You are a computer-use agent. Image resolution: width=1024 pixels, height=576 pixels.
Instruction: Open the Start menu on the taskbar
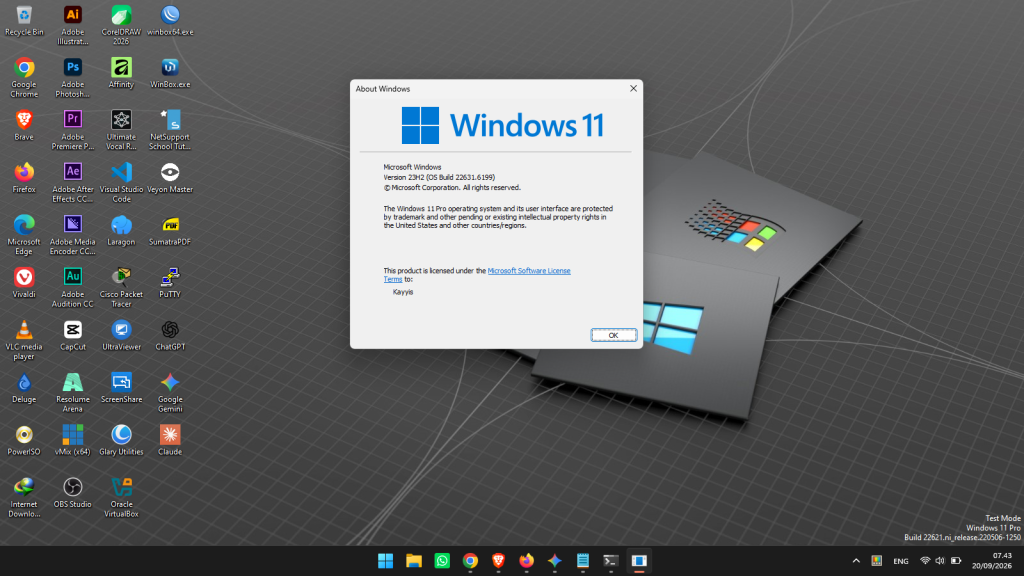coord(385,561)
